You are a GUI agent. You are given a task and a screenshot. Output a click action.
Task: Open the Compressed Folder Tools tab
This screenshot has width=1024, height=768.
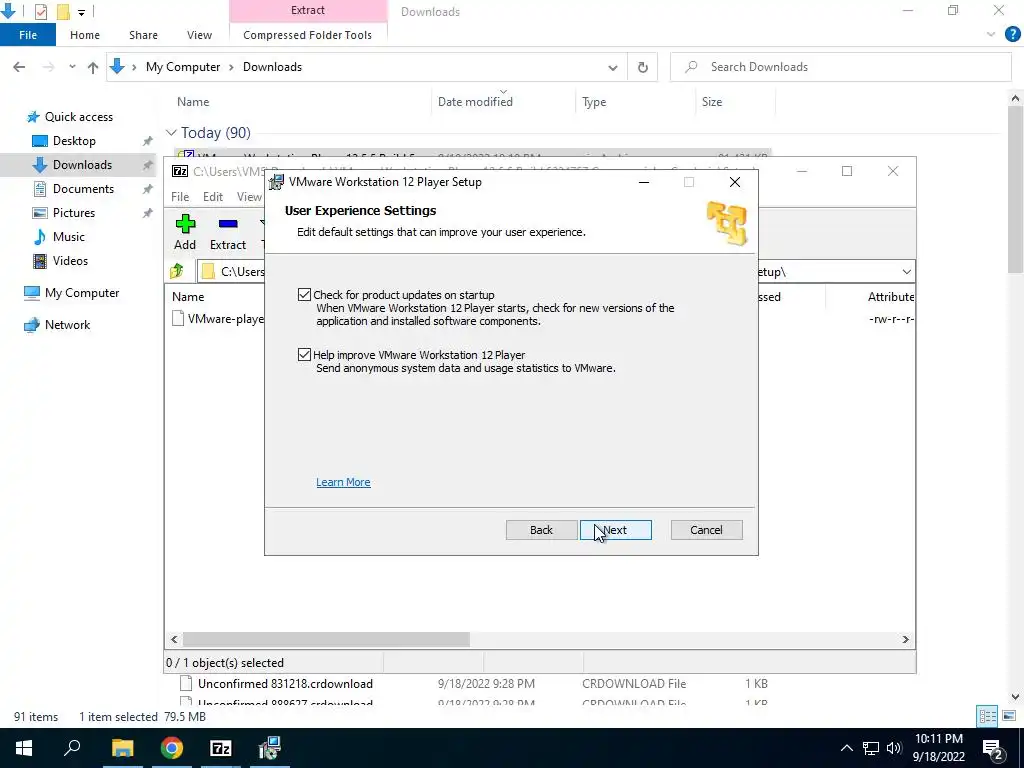(308, 35)
